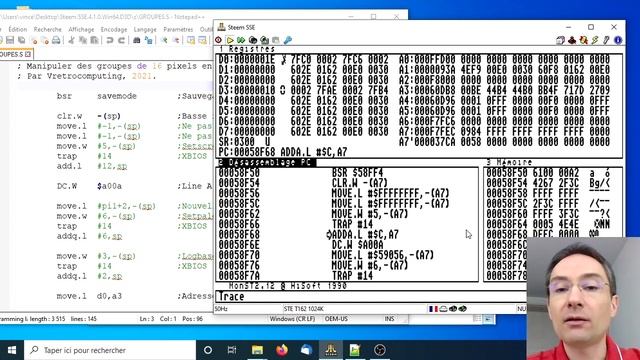This screenshot has width=640, height=360.
Task: Click the sync vertical scrolling icon in Notepad++
Action: 191,40
